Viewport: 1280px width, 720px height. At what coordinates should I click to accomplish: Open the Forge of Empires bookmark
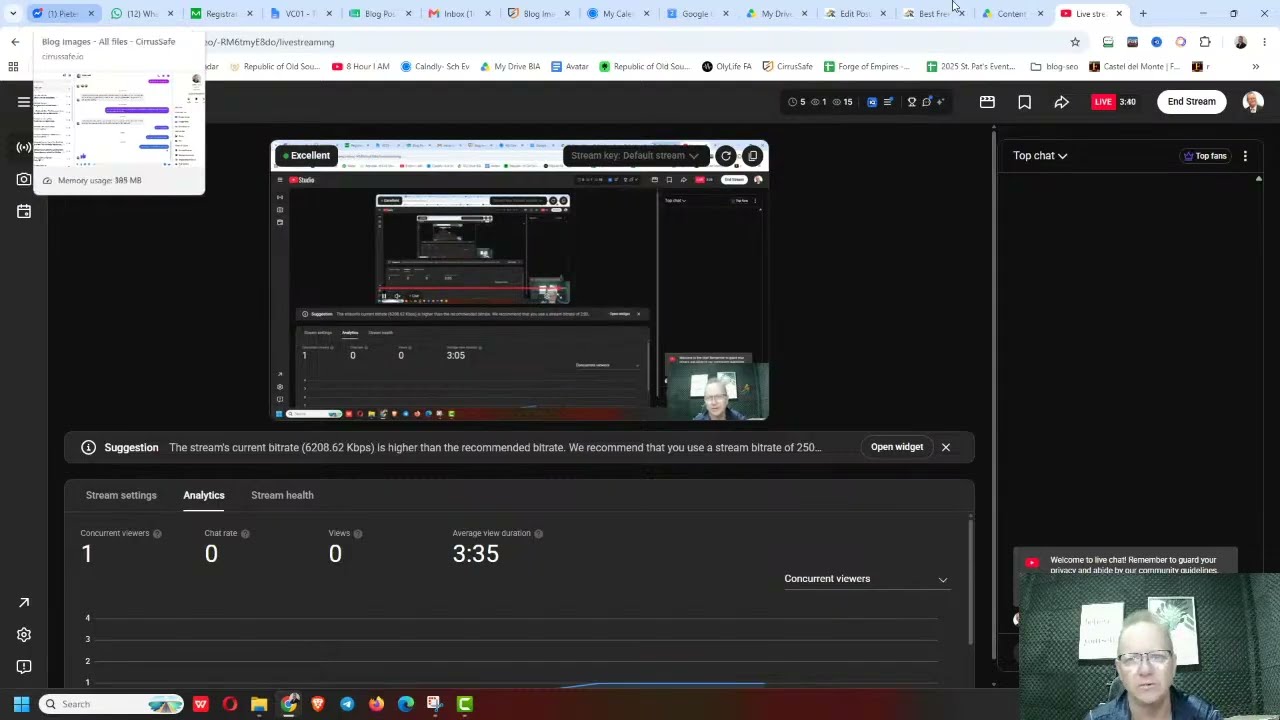pyautogui.click(x=867, y=67)
